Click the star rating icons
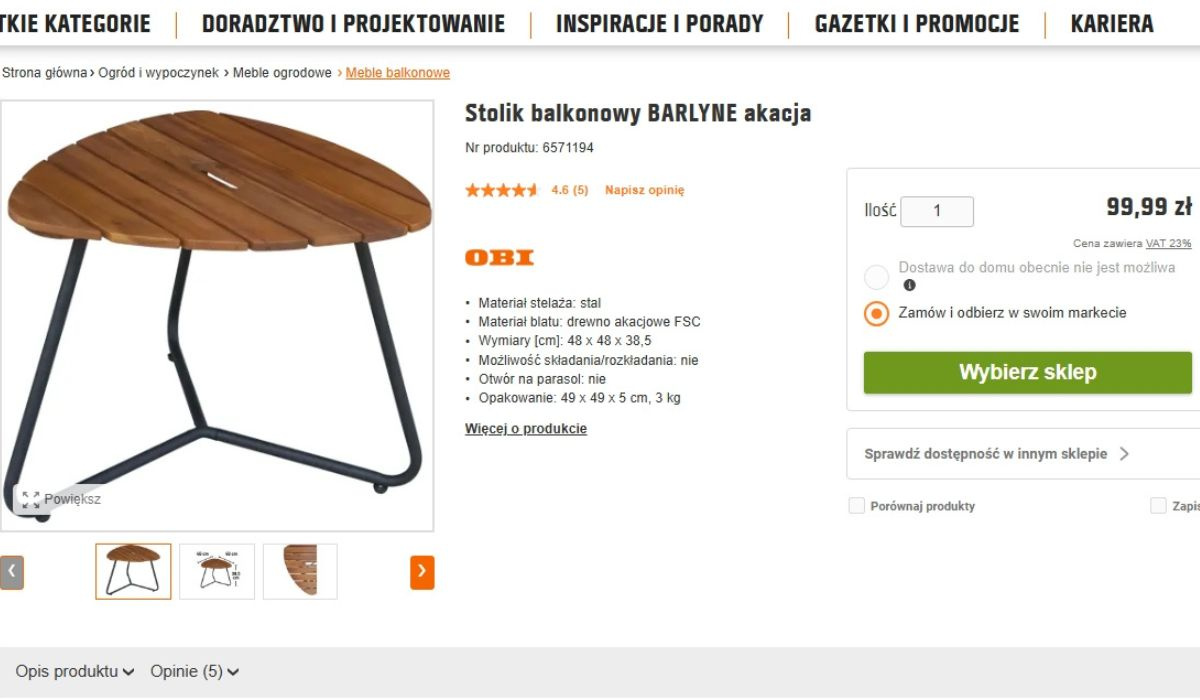The width and height of the screenshot is (1200, 700). 502,190
